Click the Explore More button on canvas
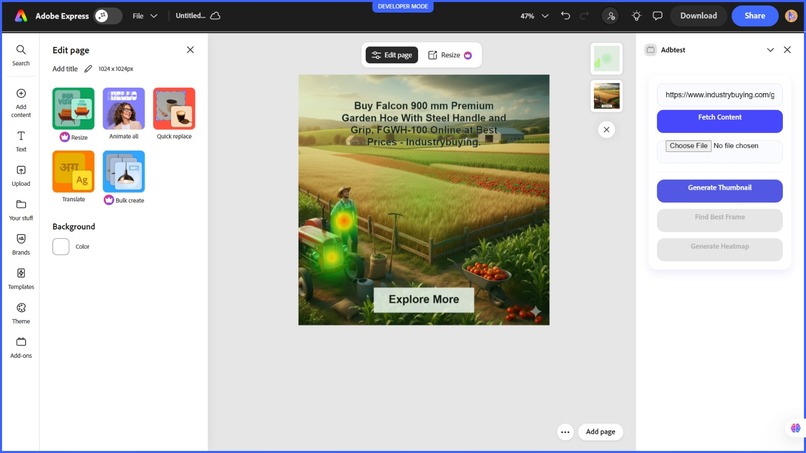This screenshot has width=806, height=453. (x=424, y=300)
